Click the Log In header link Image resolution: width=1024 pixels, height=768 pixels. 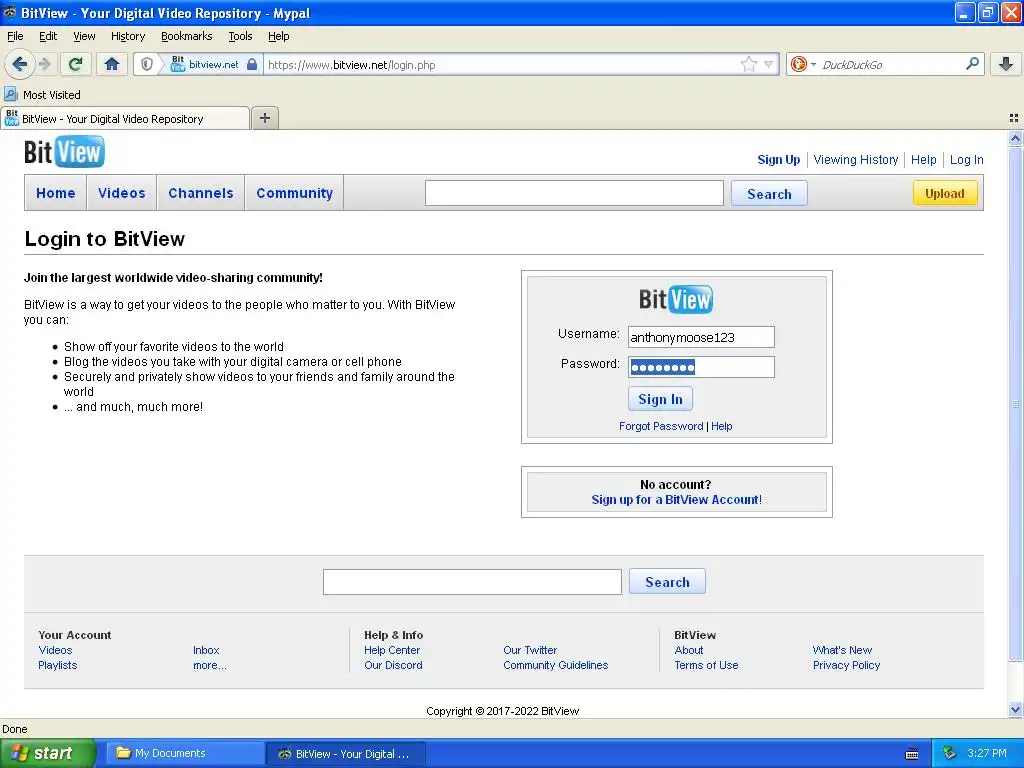967,159
